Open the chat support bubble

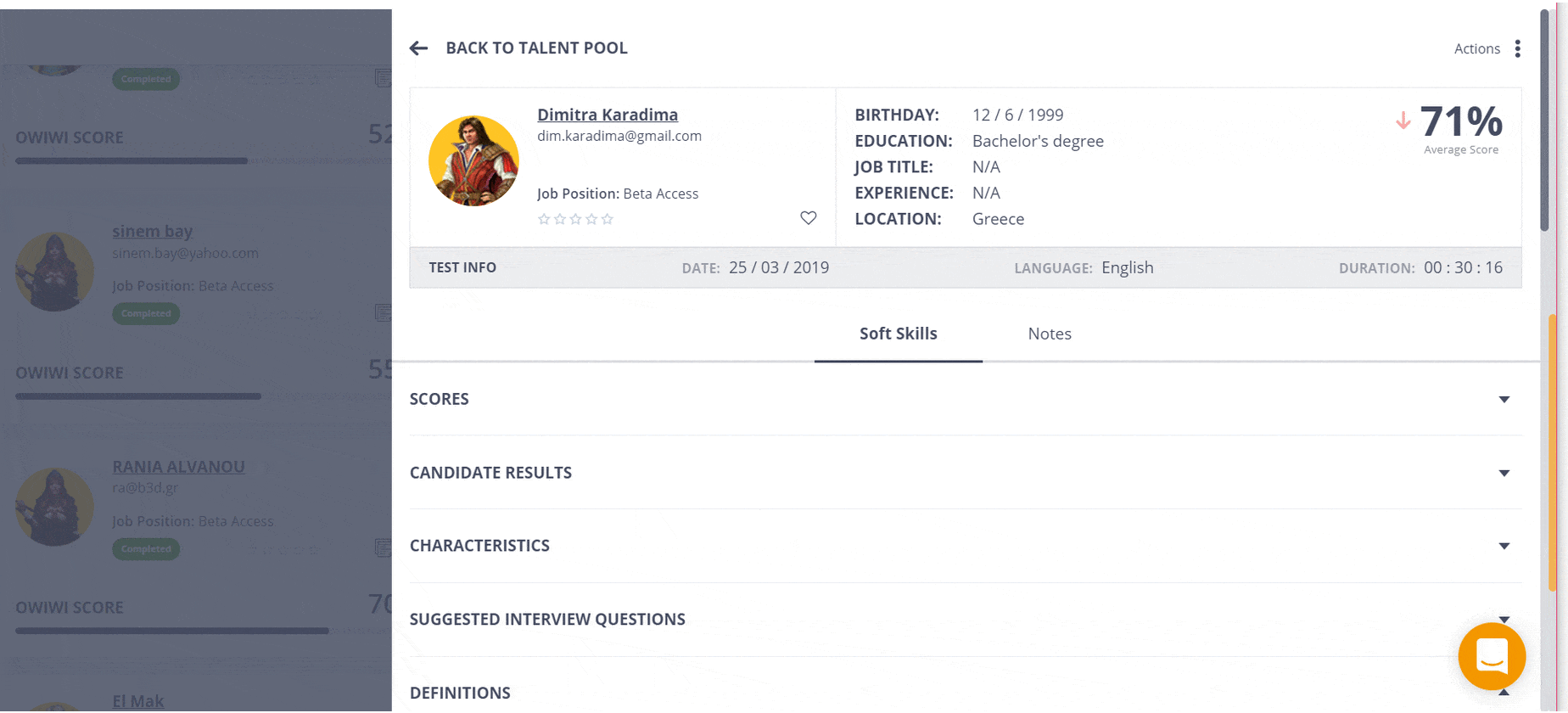click(1492, 656)
